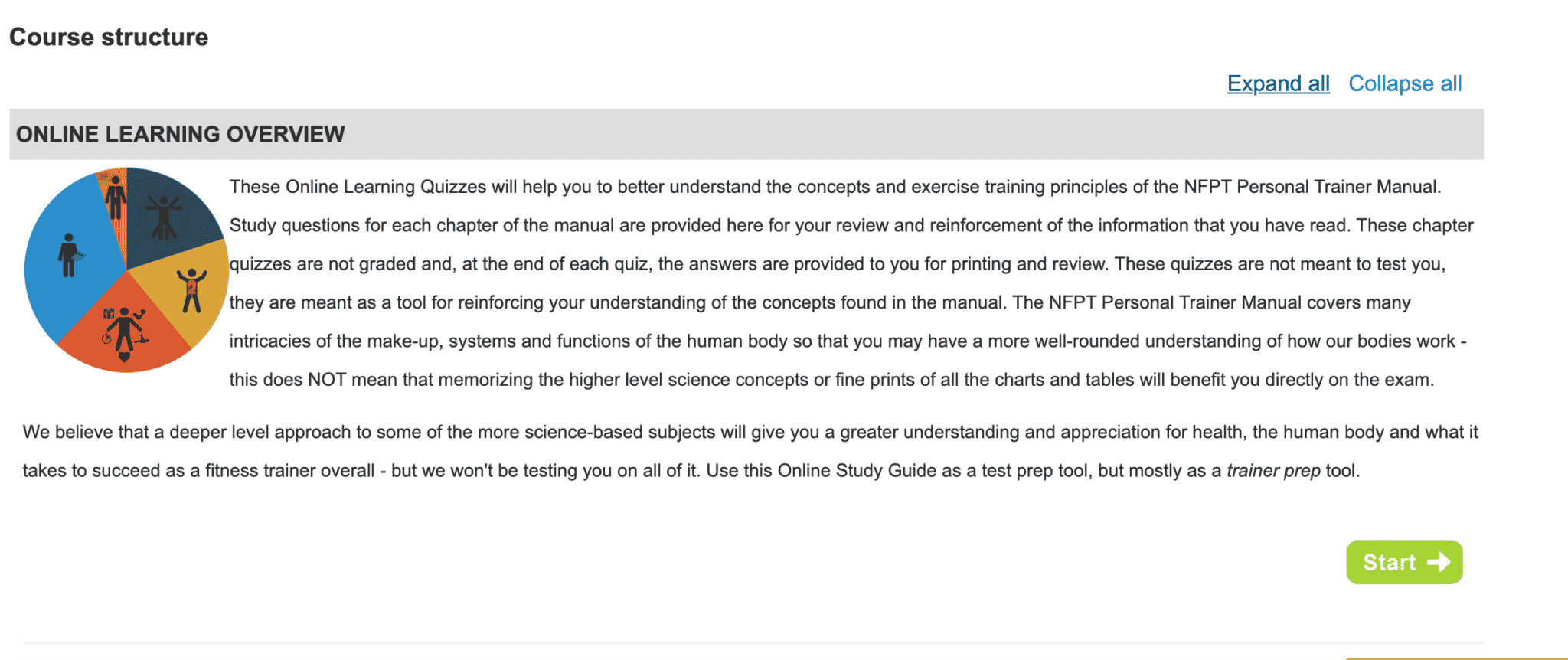The width and height of the screenshot is (1568, 660).
Task: Click the running-shoe icon in the red slice
Action: [x=142, y=340]
